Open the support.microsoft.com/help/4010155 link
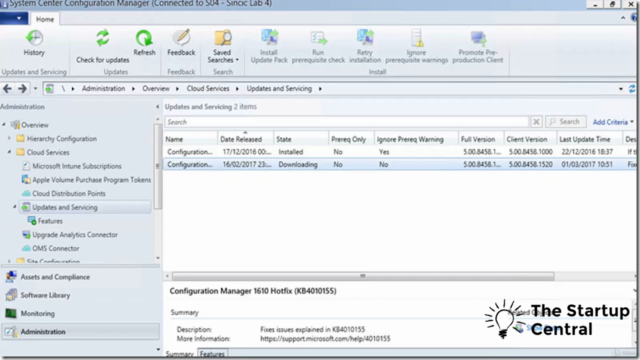The height and width of the screenshot is (360, 640). coord(325,339)
